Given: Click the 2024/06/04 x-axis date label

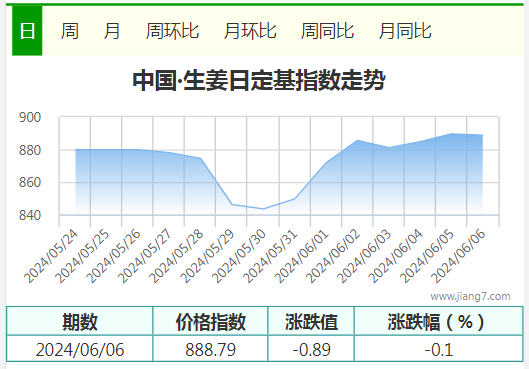Looking at the screenshot, I should click(x=395, y=256).
